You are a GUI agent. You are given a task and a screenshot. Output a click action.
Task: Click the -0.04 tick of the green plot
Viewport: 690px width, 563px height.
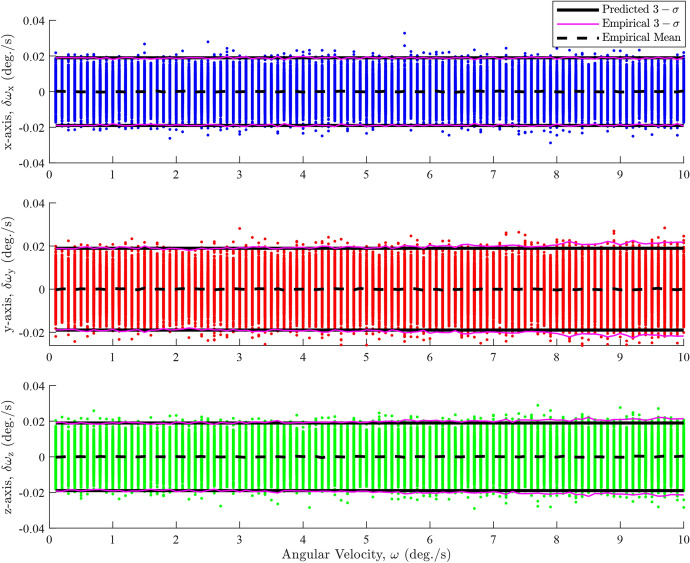[32, 528]
